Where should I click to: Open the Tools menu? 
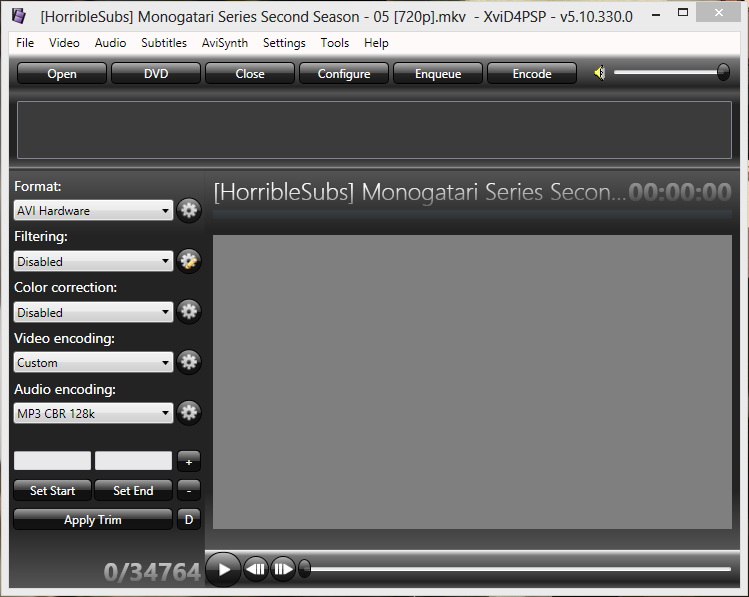334,43
